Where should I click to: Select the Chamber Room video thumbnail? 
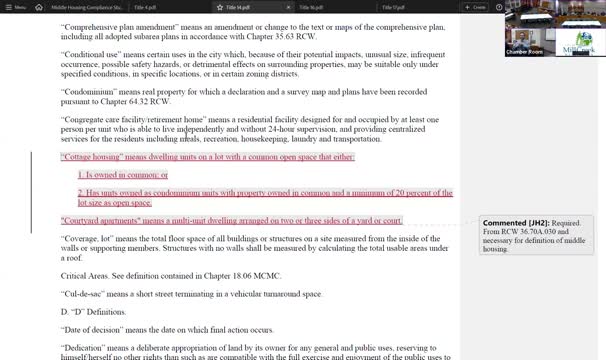[x=530, y=43]
